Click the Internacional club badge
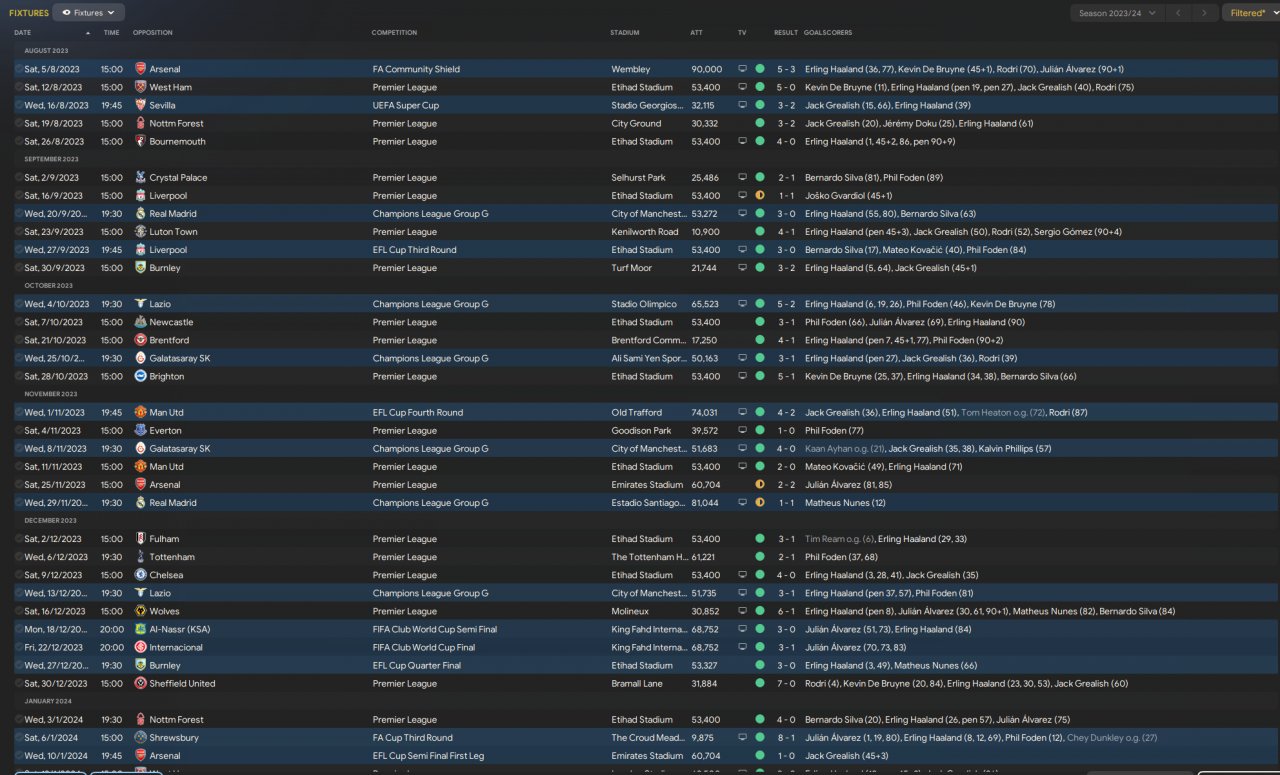Viewport: 1280px width, 775px height. pyautogui.click(x=141, y=647)
